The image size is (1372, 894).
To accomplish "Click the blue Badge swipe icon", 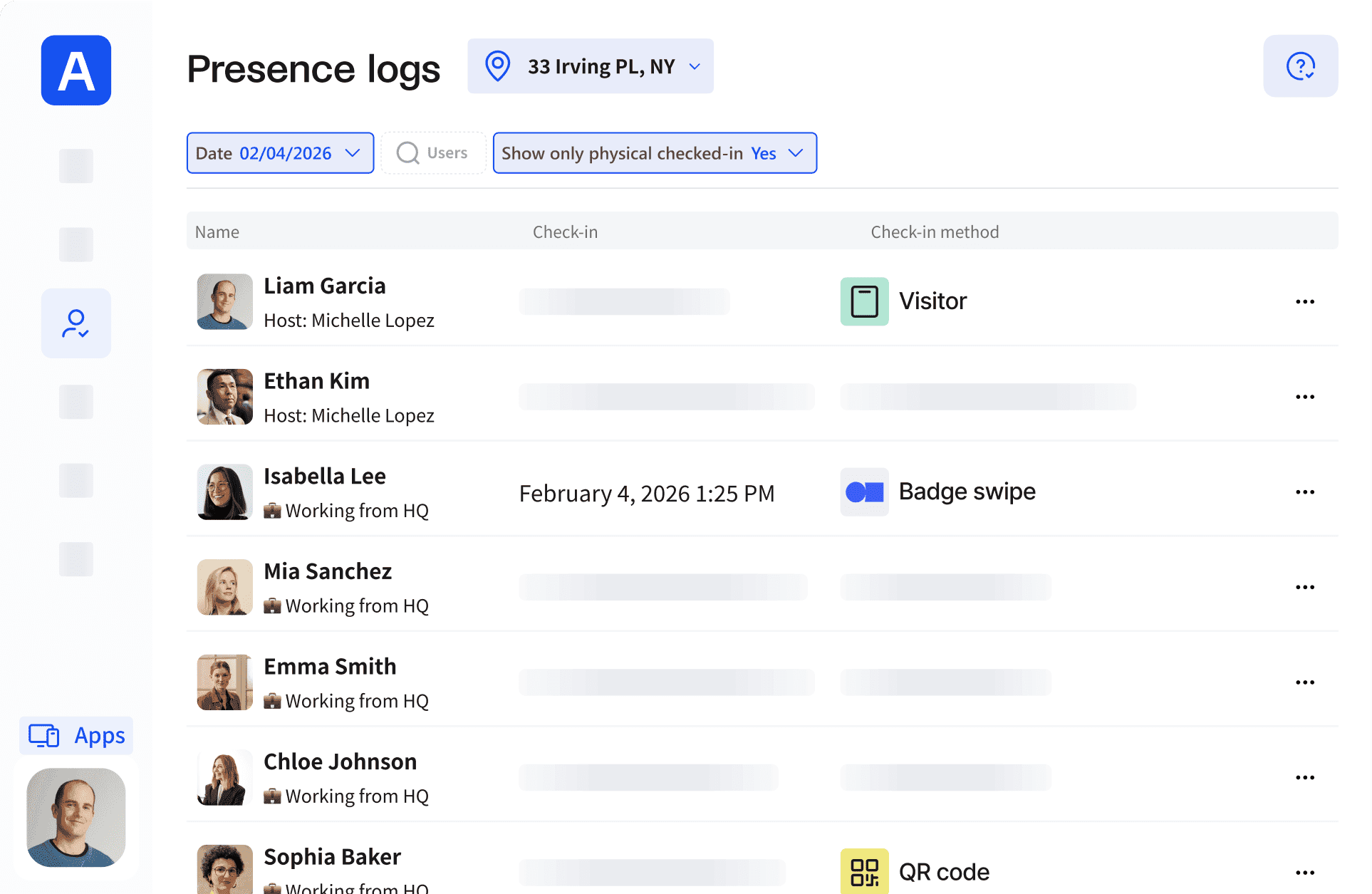I will click(x=863, y=492).
